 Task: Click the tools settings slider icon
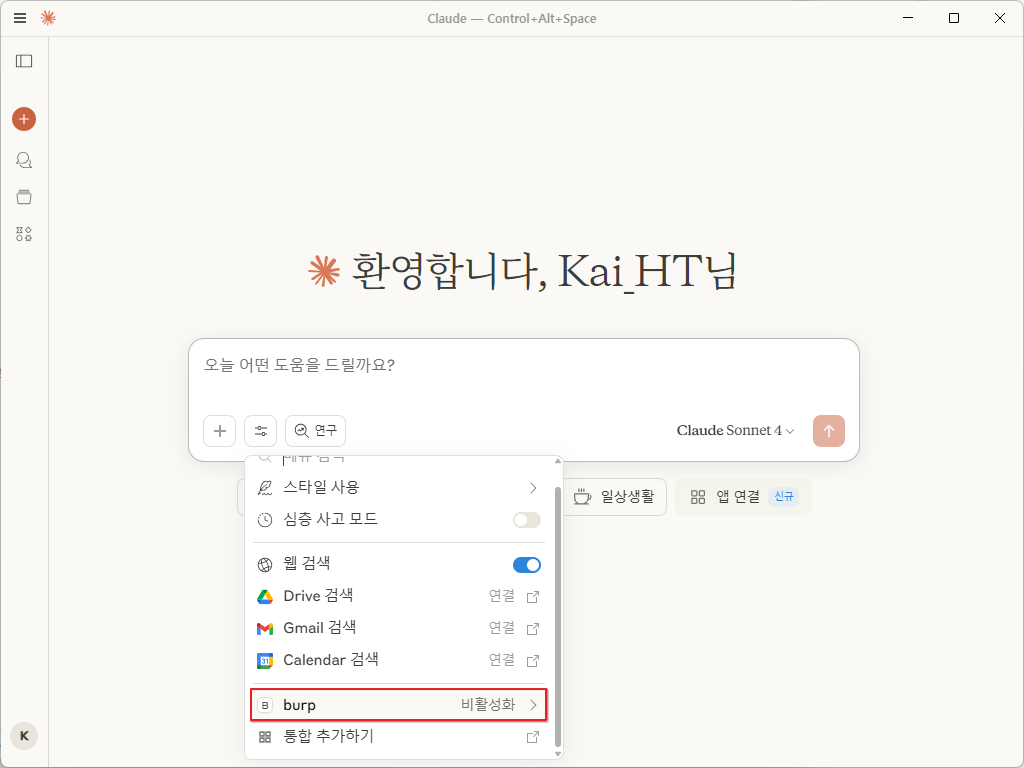[x=261, y=431]
